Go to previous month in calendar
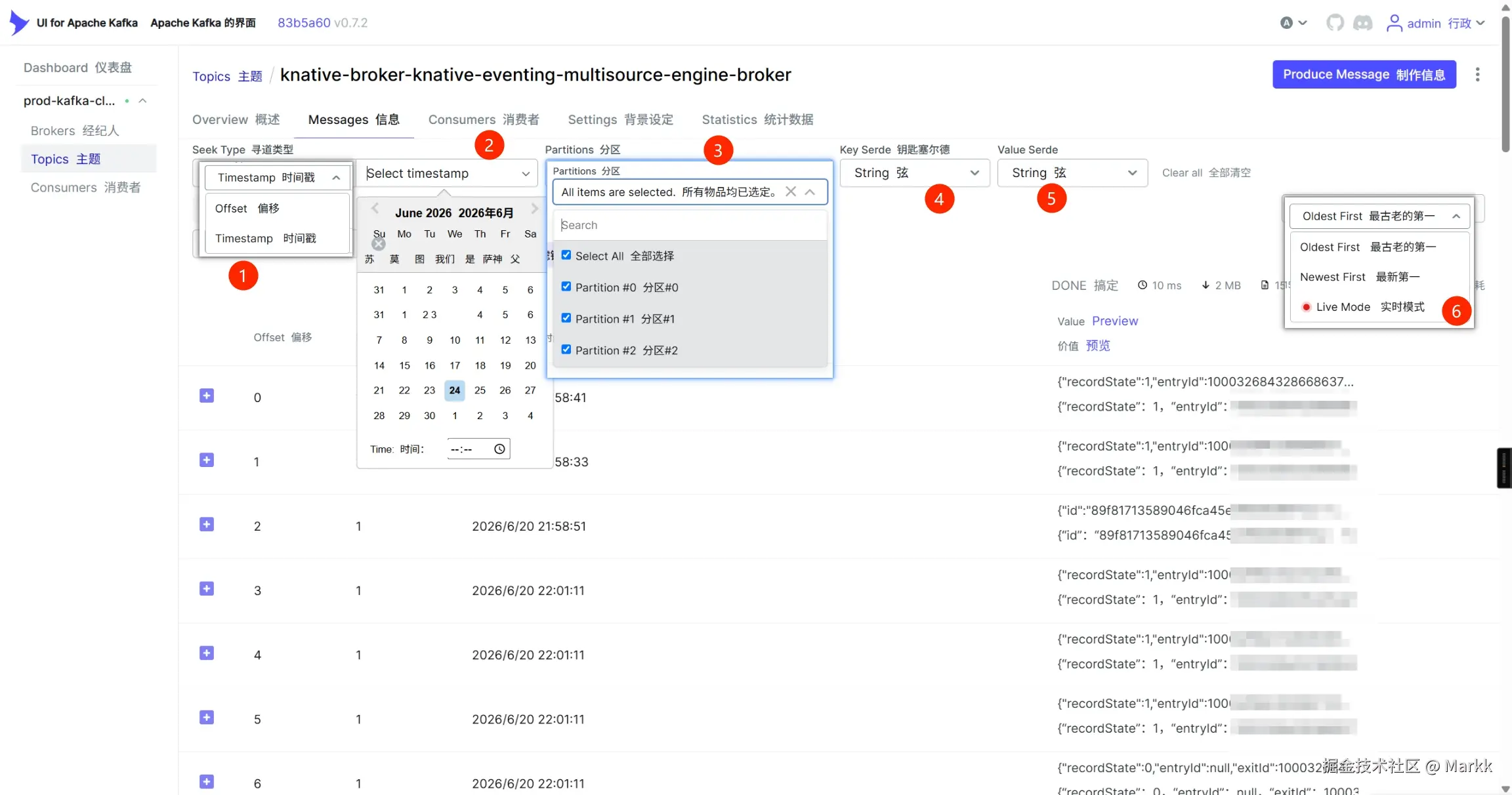 click(375, 209)
